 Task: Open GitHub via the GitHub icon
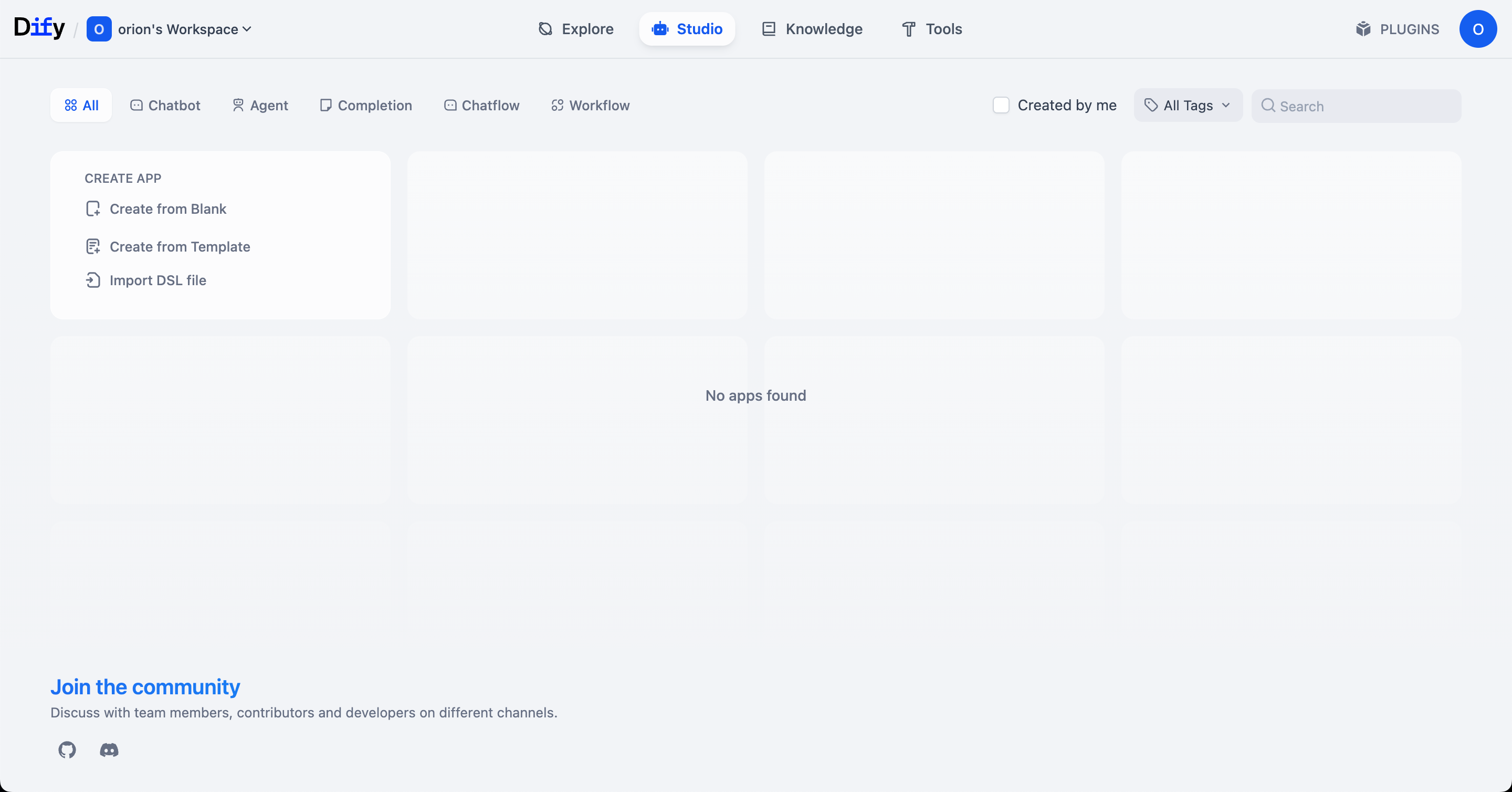coord(67,750)
